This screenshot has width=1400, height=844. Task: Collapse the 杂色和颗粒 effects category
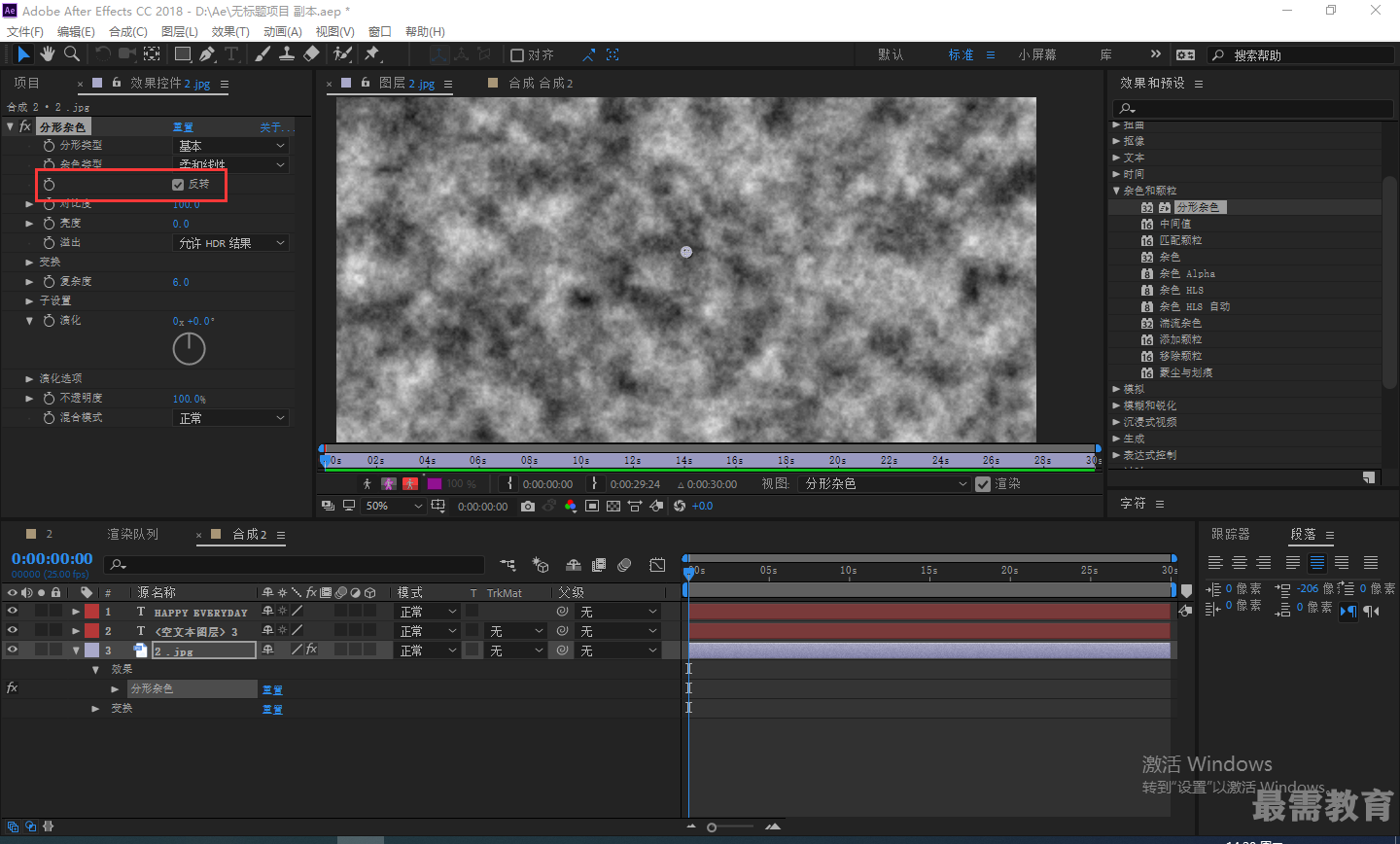coord(1116,191)
